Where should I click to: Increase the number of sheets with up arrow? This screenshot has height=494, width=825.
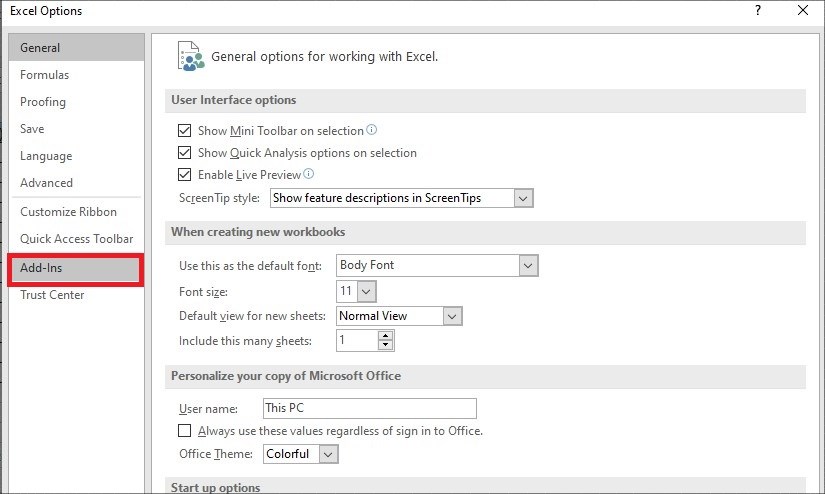(x=386, y=336)
